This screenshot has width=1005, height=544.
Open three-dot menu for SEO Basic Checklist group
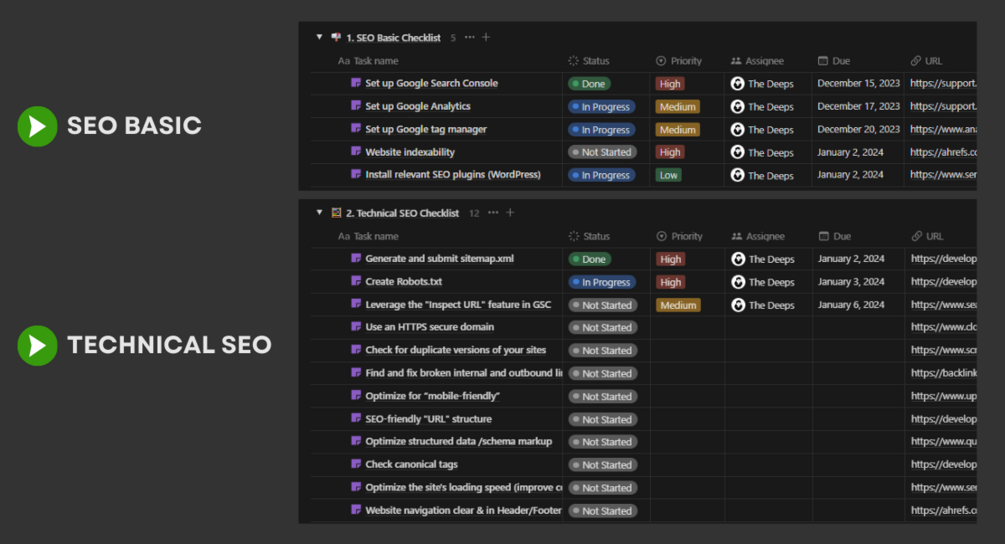[470, 38]
